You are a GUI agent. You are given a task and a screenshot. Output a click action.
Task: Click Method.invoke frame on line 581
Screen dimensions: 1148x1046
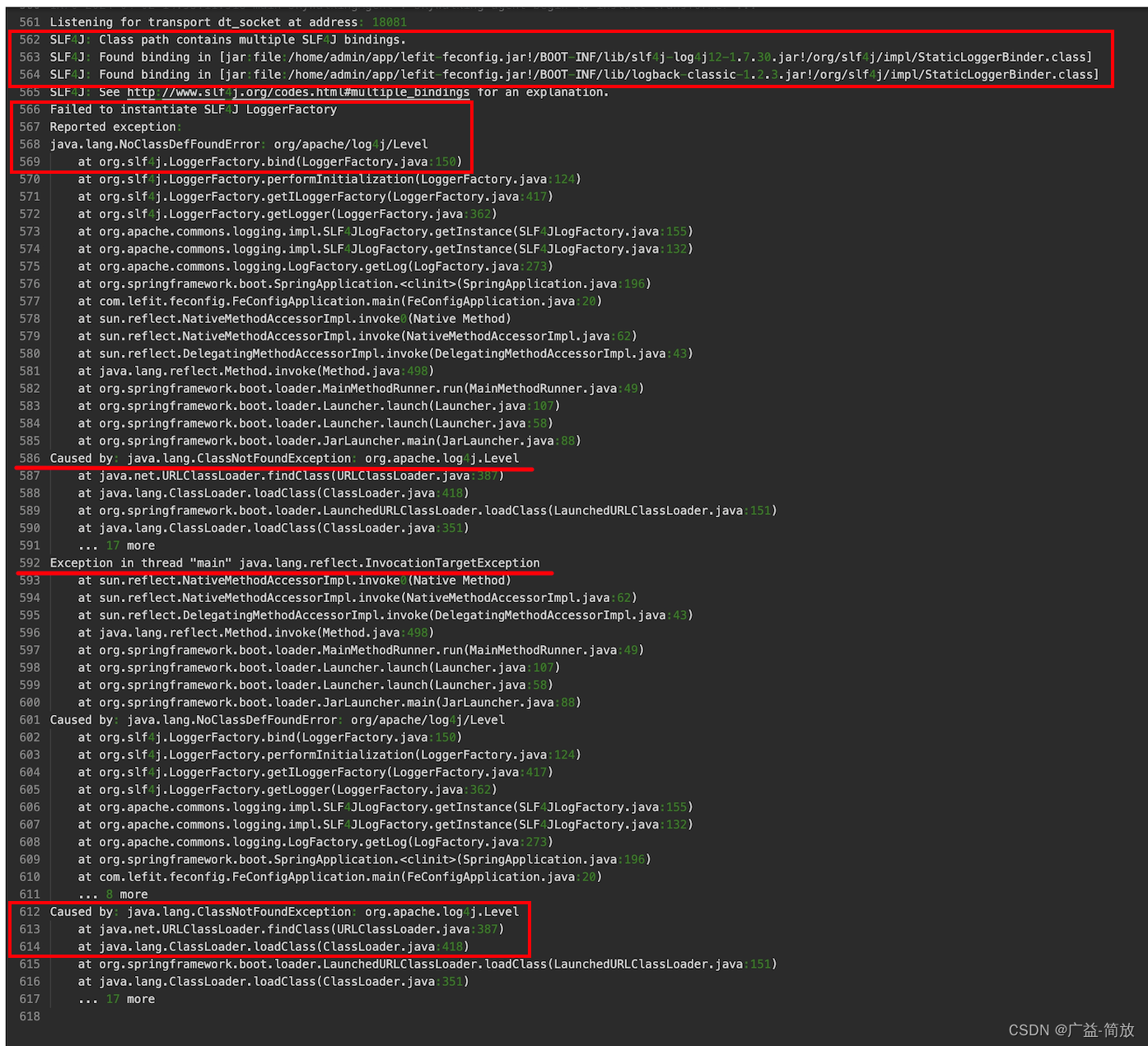(256, 371)
